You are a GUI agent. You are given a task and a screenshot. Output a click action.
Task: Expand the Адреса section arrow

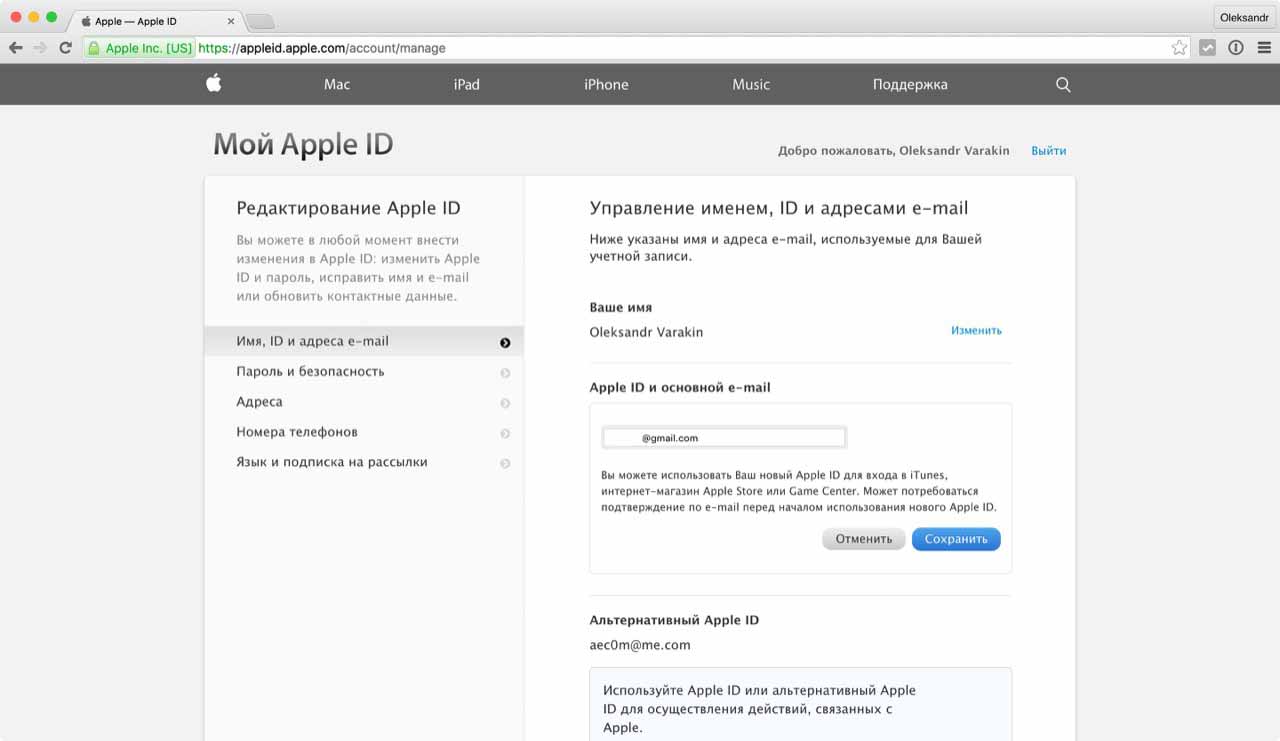tap(505, 403)
